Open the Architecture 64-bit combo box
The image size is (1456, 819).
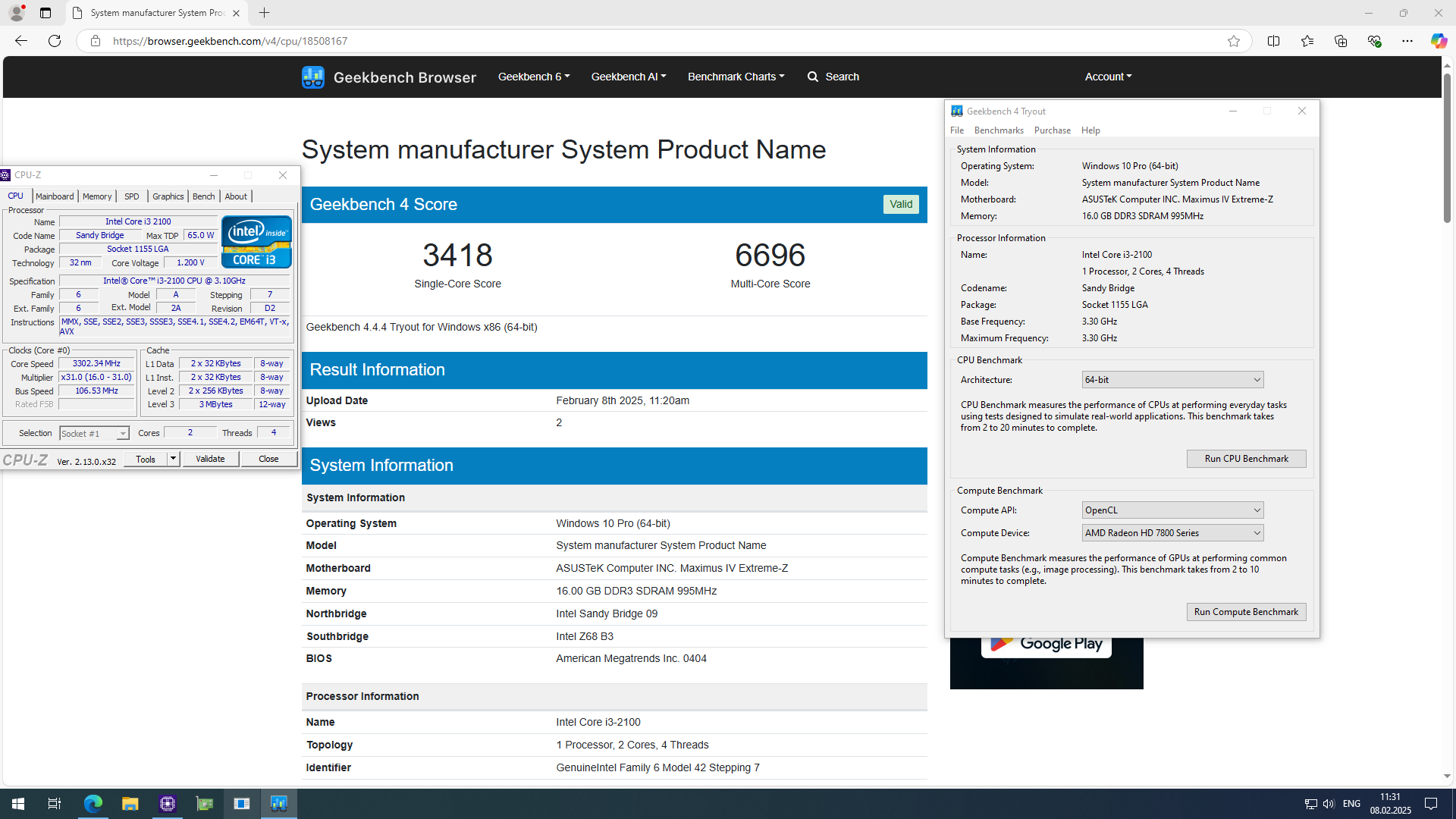[1172, 380]
